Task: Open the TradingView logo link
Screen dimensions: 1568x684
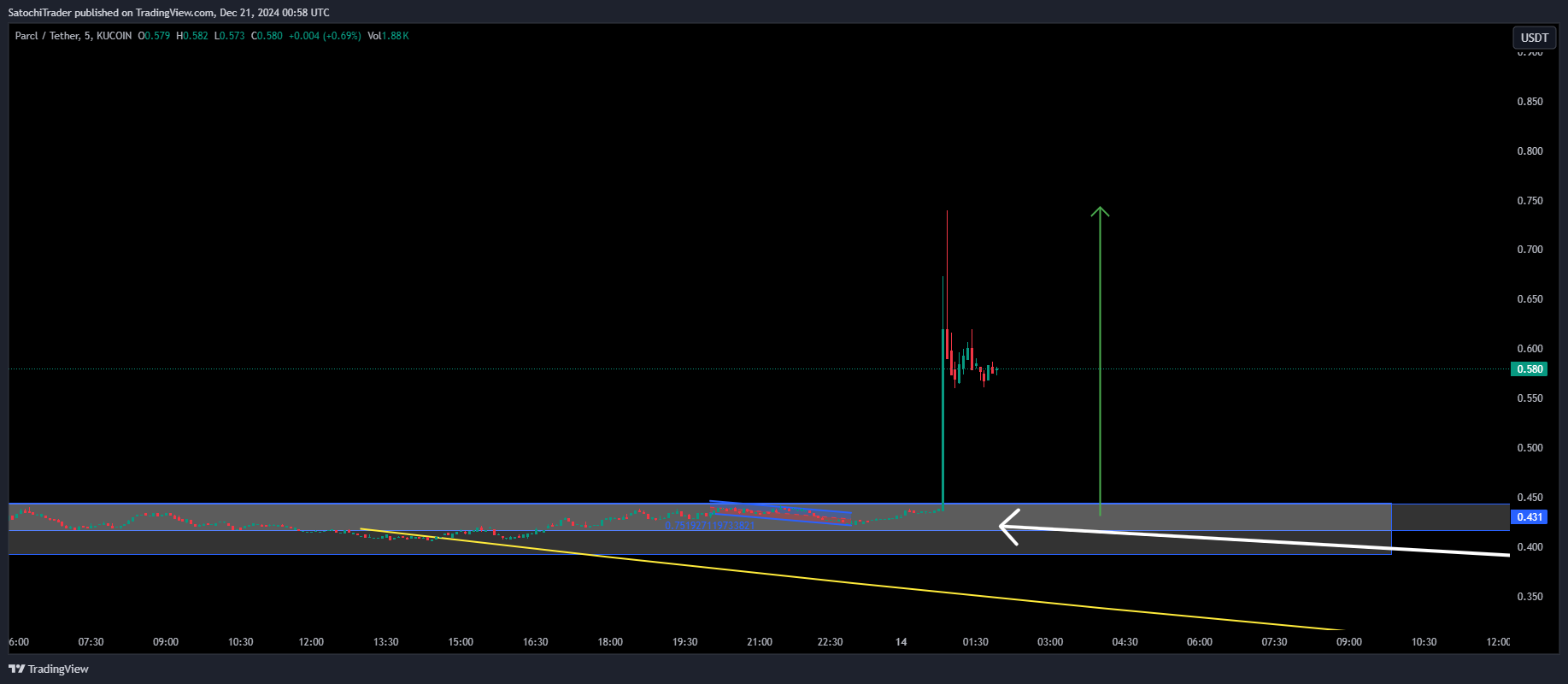Action: point(49,669)
